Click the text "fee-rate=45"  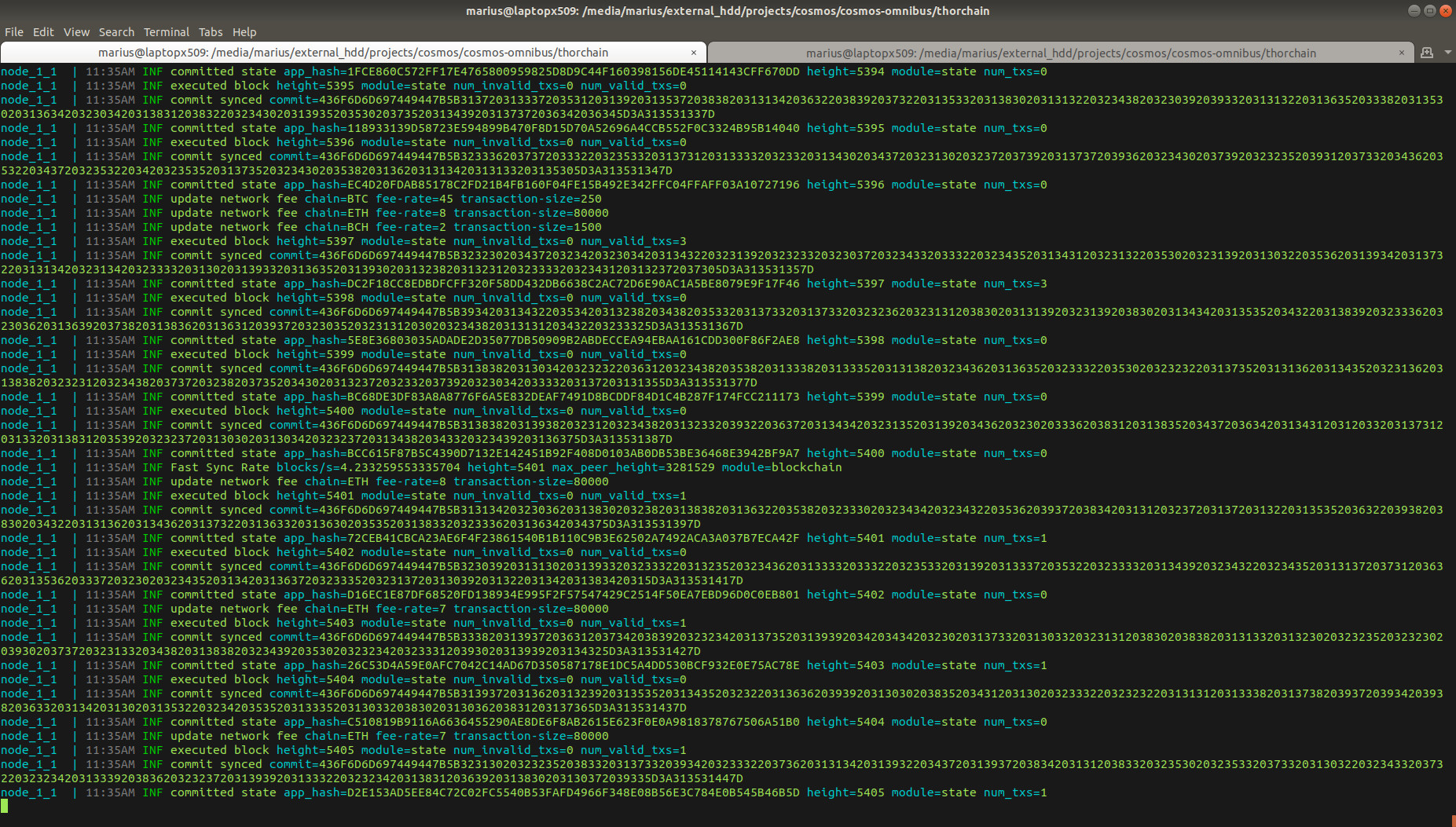pyautogui.click(x=414, y=199)
